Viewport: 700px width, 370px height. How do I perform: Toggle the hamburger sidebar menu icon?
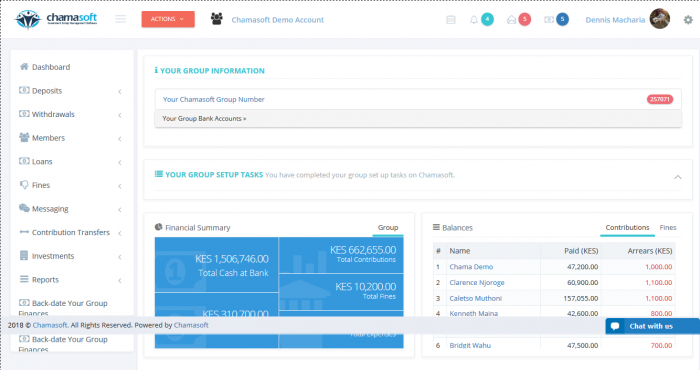[x=121, y=19]
